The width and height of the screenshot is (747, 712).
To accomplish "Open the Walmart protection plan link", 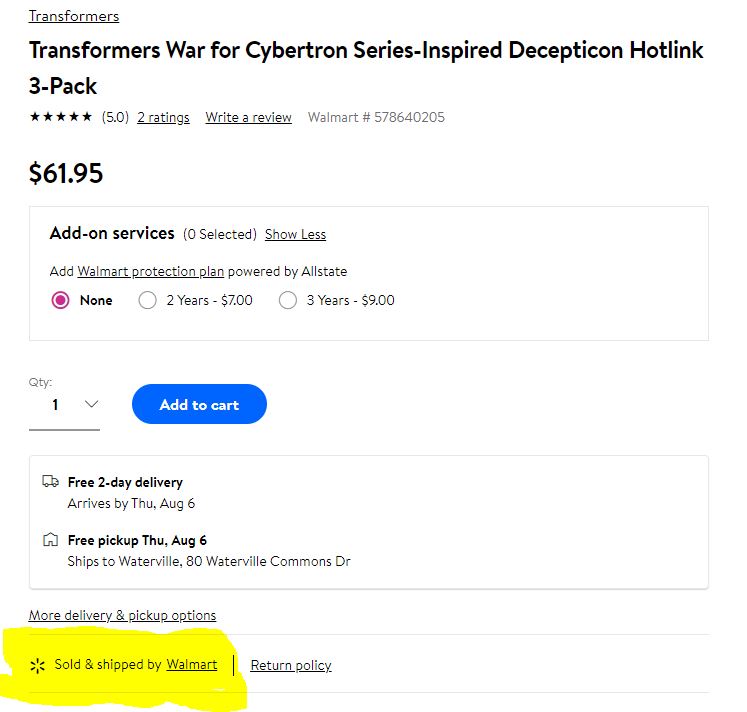I will tap(150, 271).
